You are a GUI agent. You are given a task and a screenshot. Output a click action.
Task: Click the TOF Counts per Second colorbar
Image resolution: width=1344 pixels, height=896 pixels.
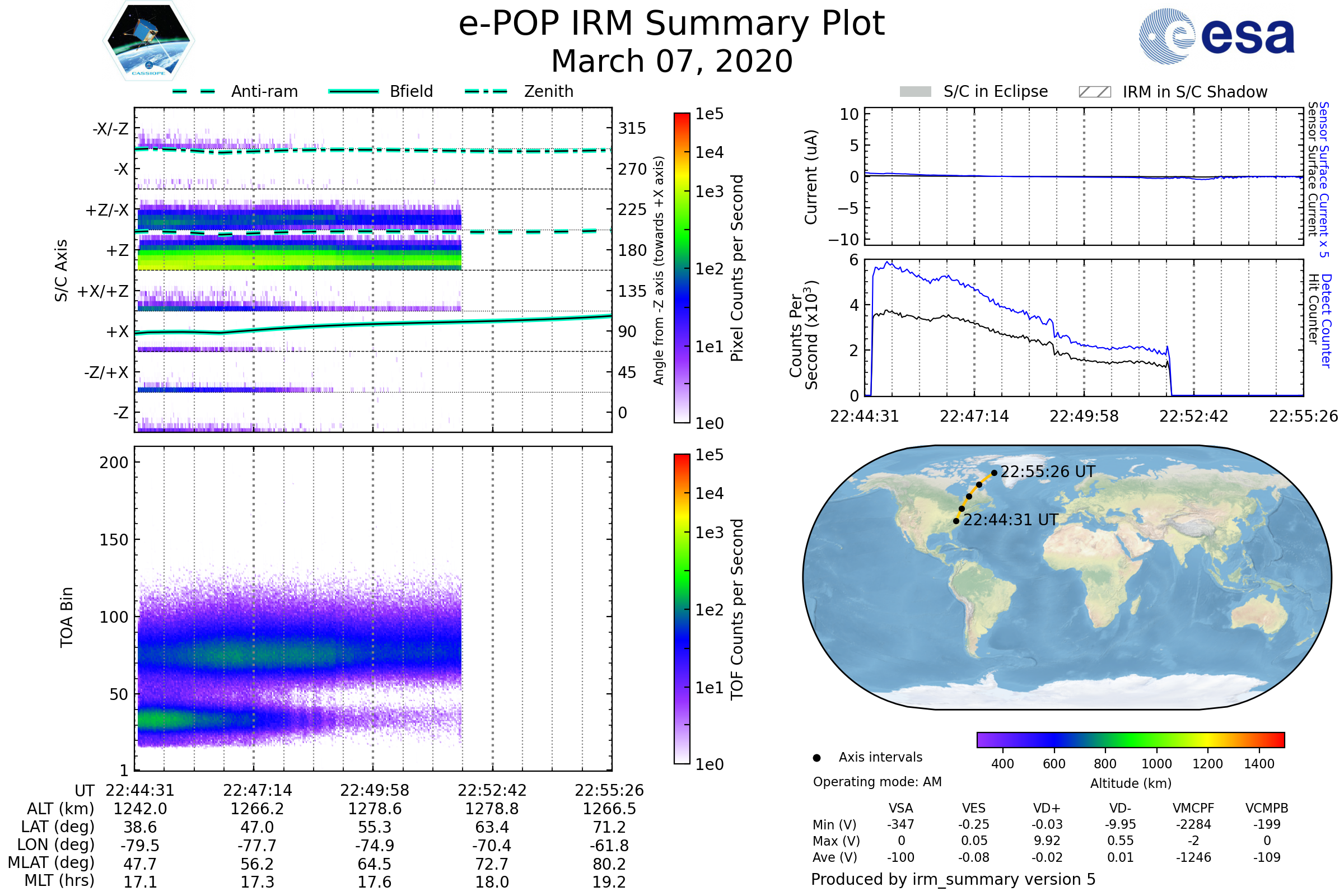click(682, 609)
